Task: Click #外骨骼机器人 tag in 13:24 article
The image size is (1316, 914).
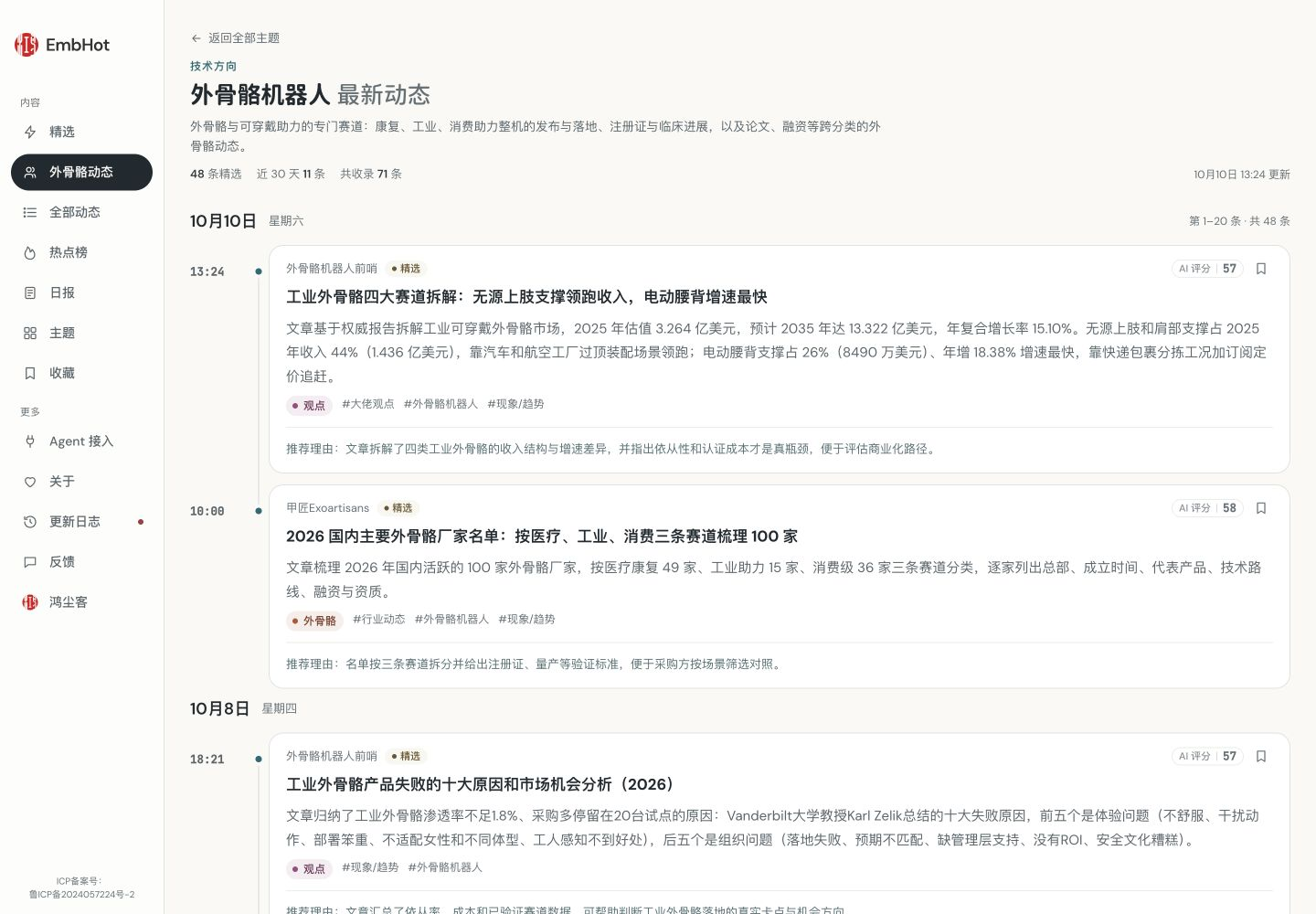Action: point(440,404)
